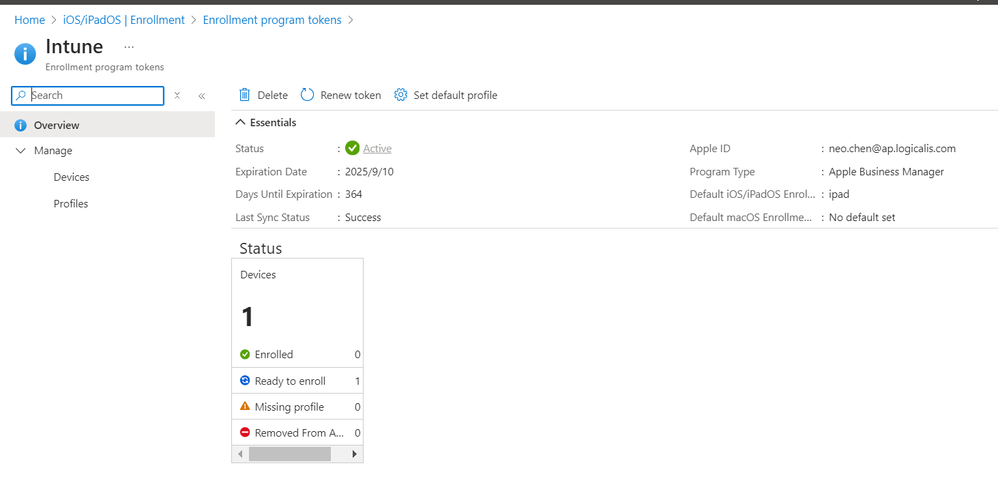Open the Profiles menu item
Screen dimensions: 998x483
(x=70, y=204)
